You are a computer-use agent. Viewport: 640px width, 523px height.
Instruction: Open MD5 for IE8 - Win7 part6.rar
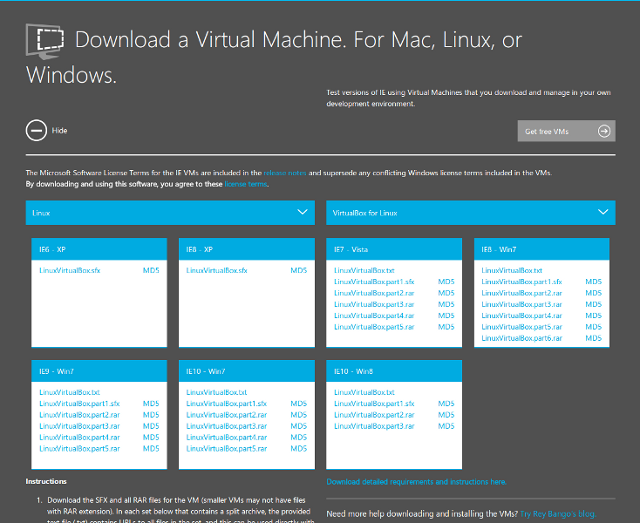[x=593, y=338]
